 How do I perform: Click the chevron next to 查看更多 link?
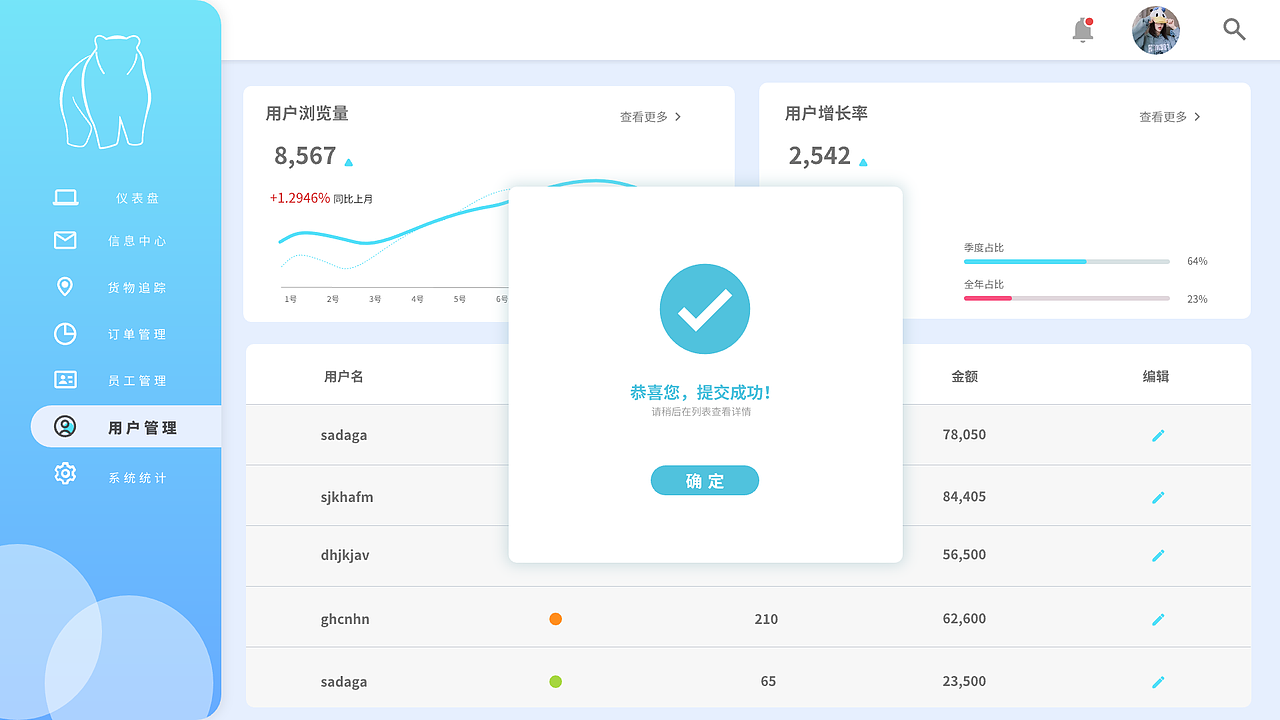[x=678, y=117]
